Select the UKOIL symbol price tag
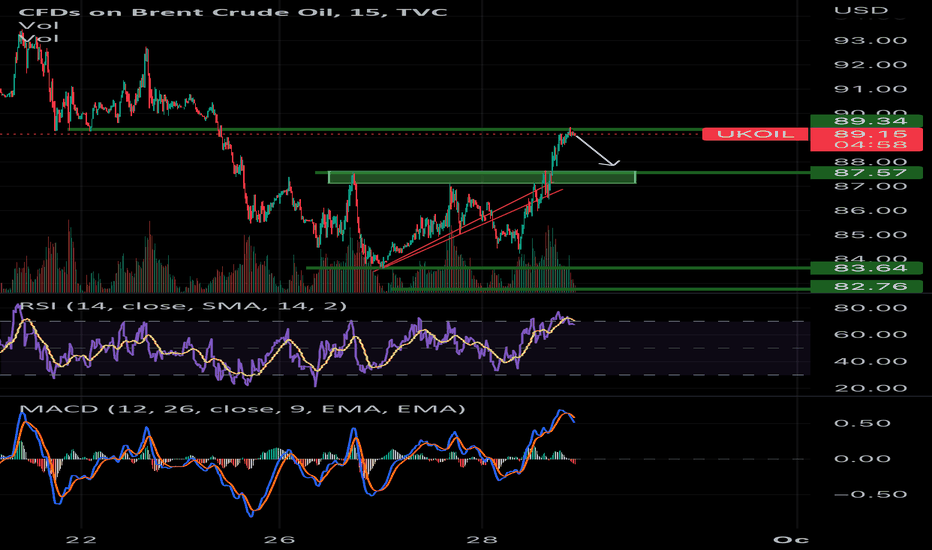This screenshot has width=932, height=550. pos(755,134)
